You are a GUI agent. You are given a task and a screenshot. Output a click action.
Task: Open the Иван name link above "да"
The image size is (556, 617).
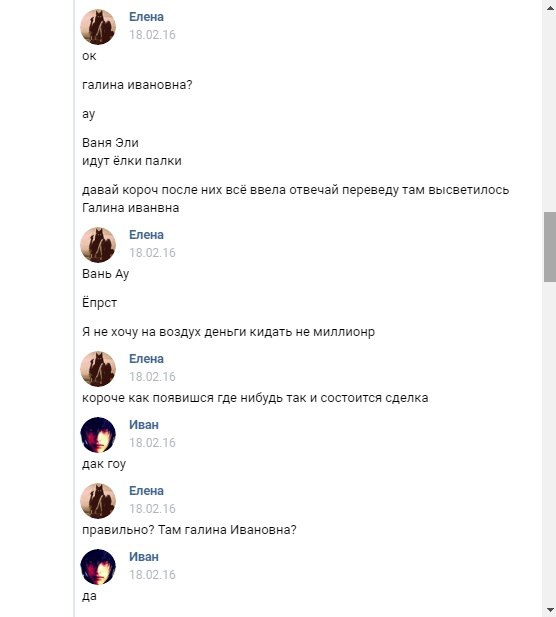click(x=144, y=557)
